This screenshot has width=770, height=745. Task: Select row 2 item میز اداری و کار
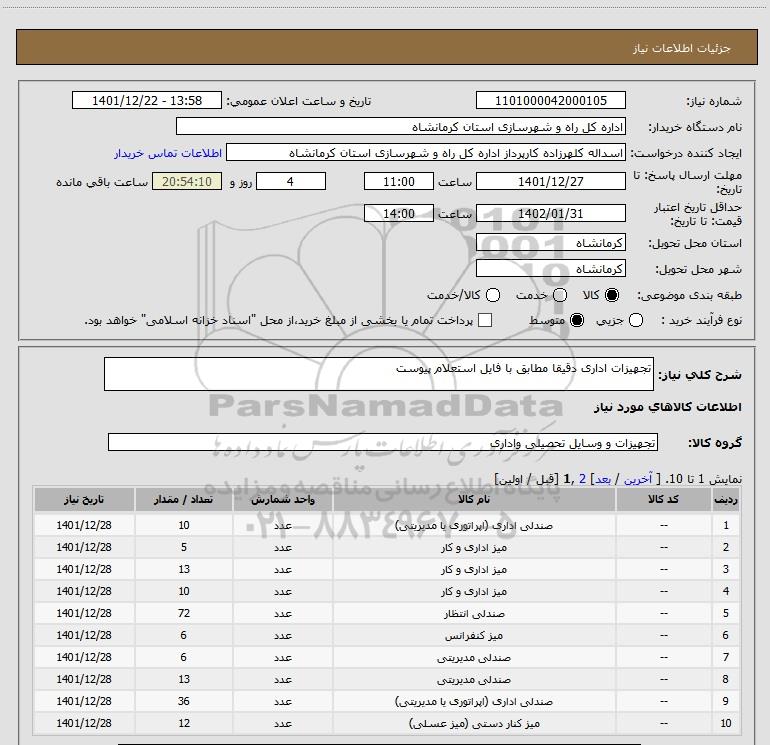click(474, 548)
